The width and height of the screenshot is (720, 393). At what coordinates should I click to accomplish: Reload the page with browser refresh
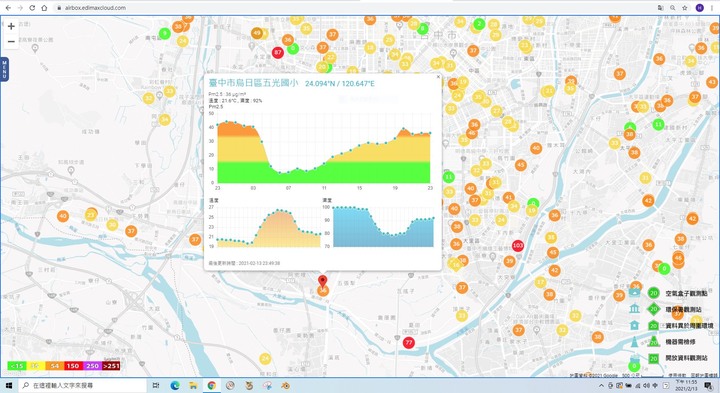pos(32,8)
